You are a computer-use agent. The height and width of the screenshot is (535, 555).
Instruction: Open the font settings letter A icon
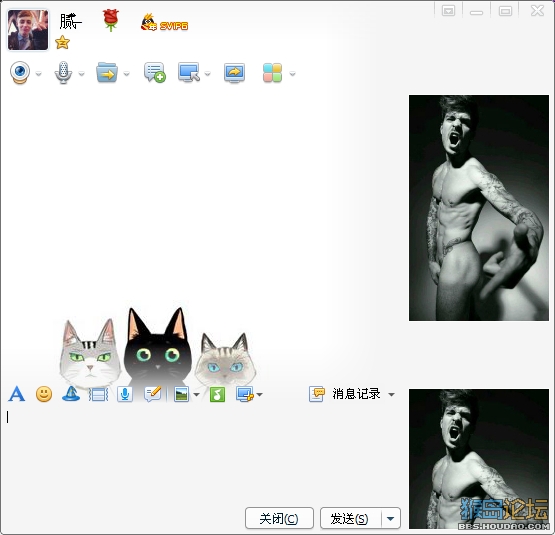pyautogui.click(x=16, y=394)
